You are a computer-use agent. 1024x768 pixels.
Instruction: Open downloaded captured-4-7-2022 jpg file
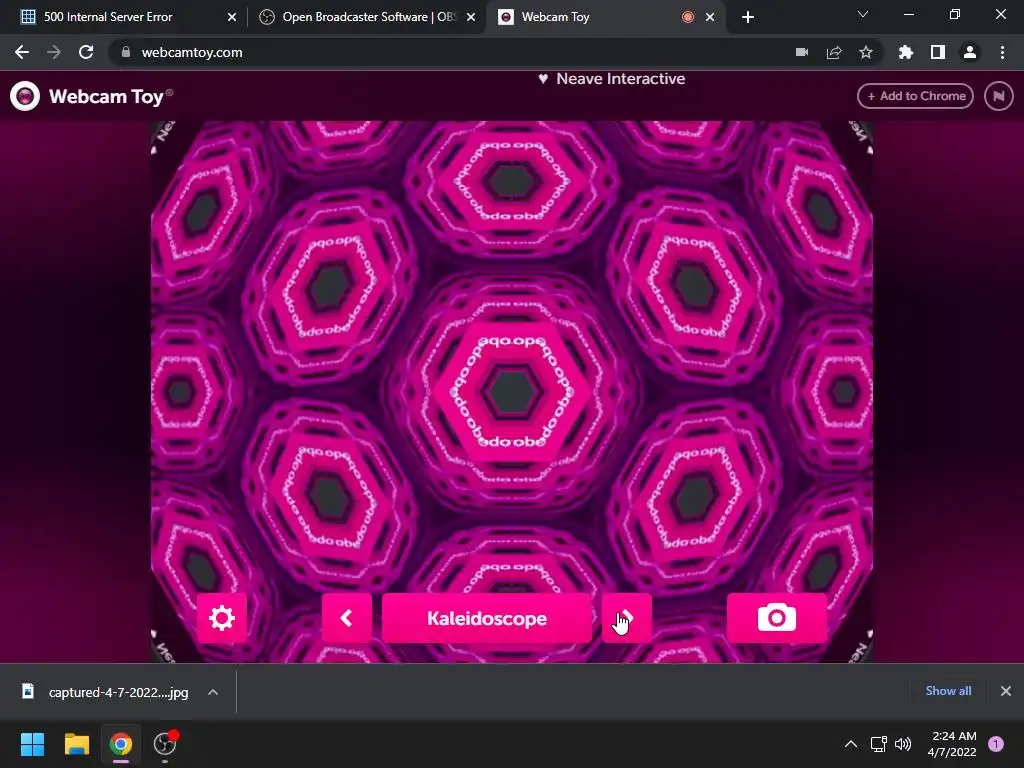[108, 692]
